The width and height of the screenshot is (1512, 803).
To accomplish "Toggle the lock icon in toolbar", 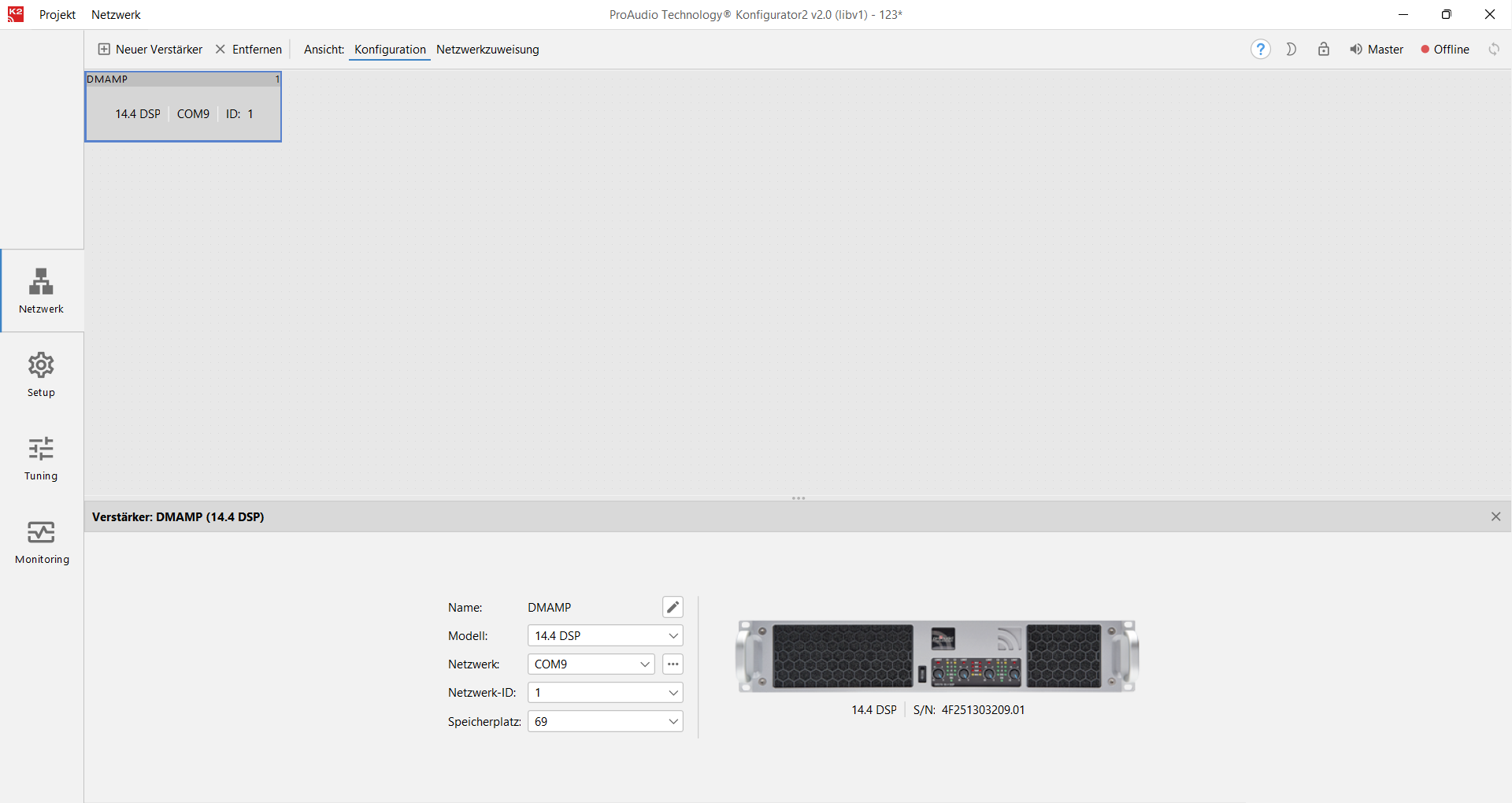I will pos(1324,50).
